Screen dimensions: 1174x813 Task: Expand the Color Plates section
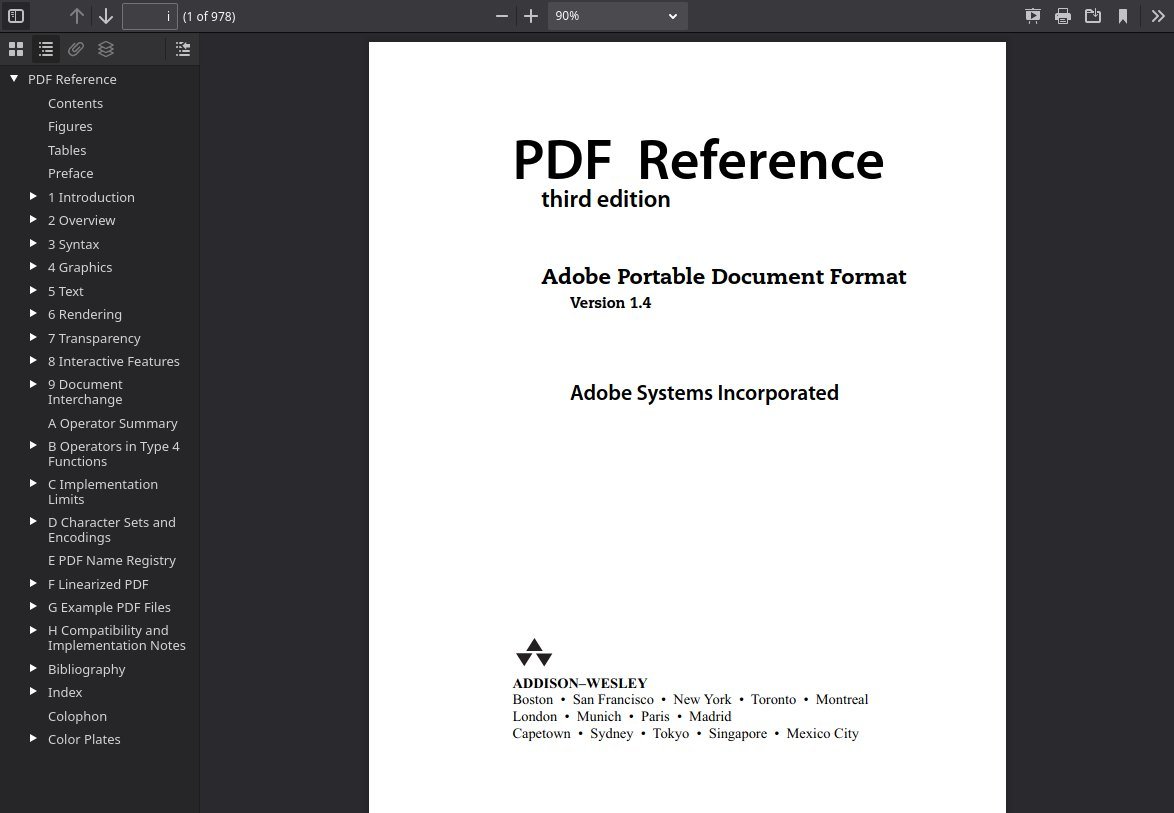click(x=33, y=738)
